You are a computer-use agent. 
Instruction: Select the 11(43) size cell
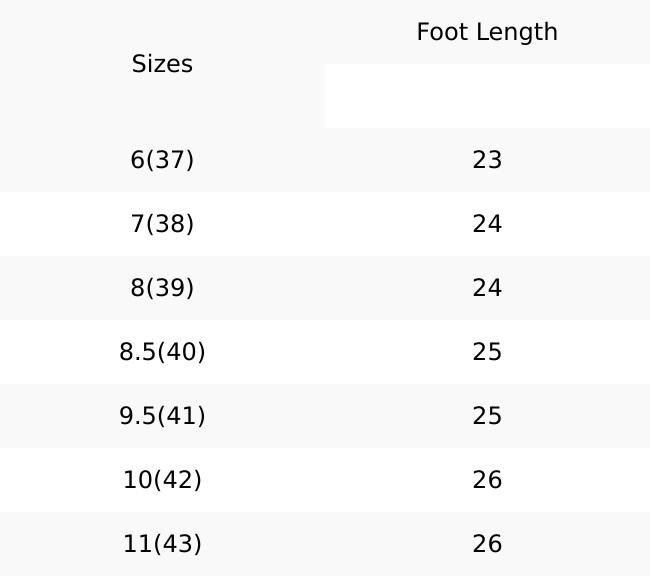tap(162, 544)
